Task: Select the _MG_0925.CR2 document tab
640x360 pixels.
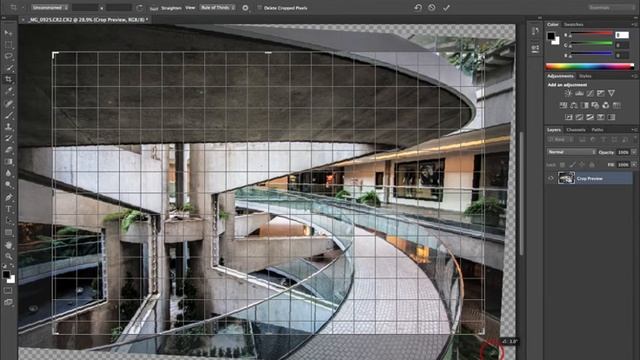Action: click(x=88, y=19)
